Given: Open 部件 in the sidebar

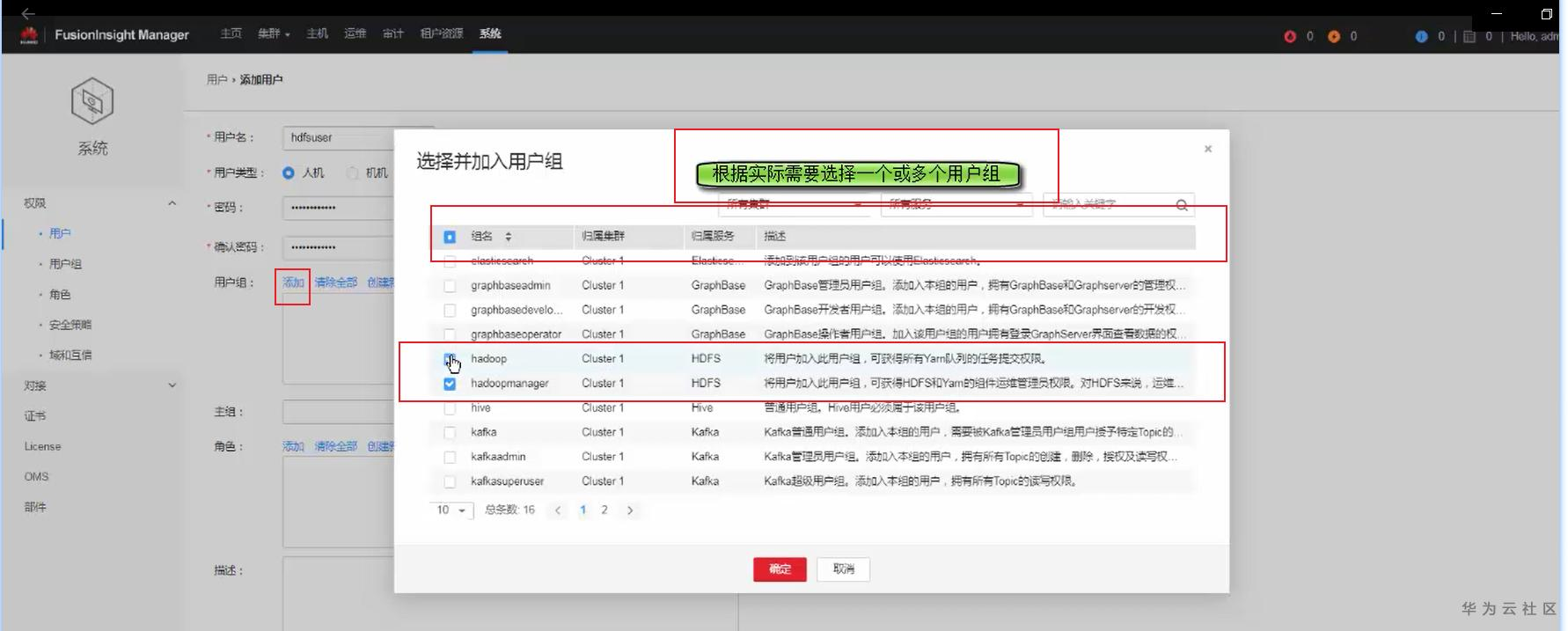Looking at the screenshot, I should click(35, 508).
